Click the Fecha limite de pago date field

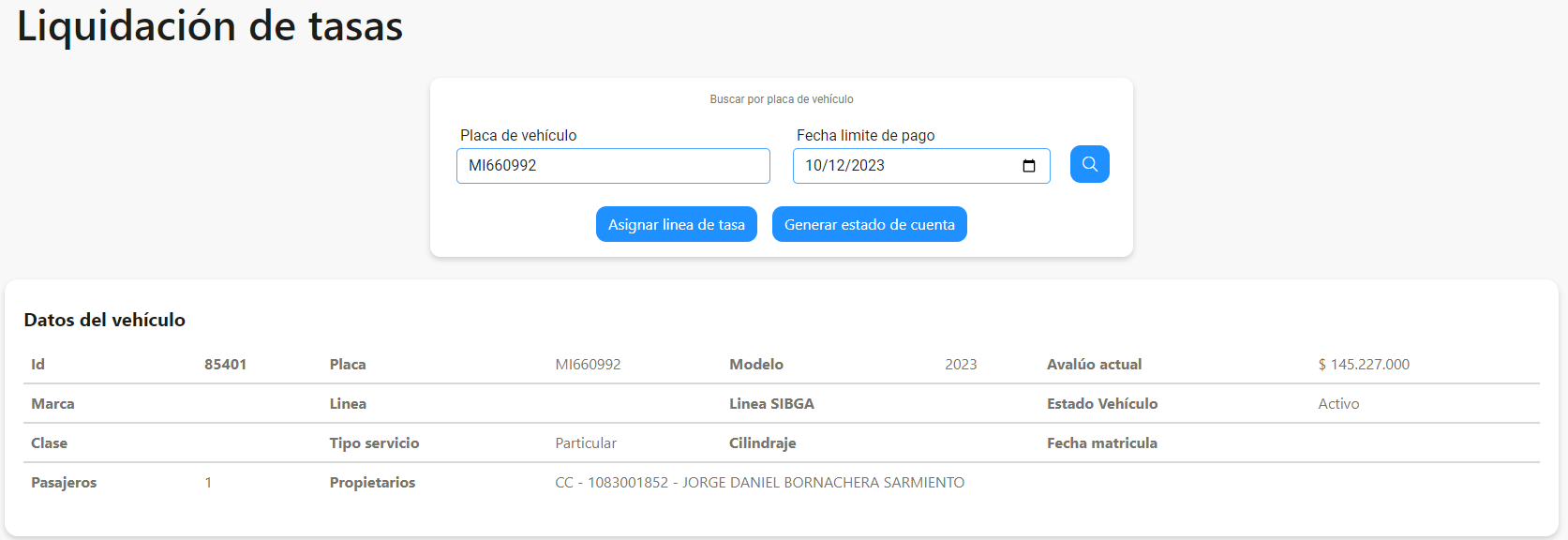coord(921,166)
